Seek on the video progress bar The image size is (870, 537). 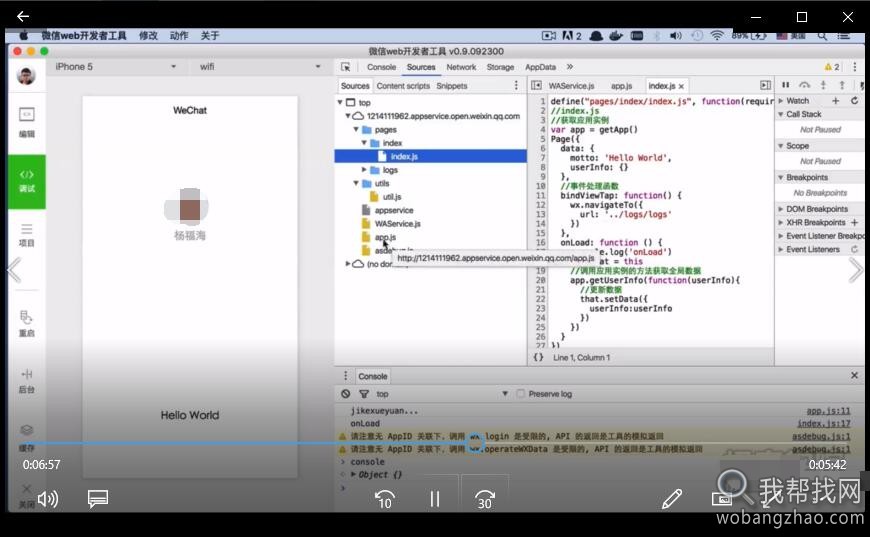click(x=435, y=443)
